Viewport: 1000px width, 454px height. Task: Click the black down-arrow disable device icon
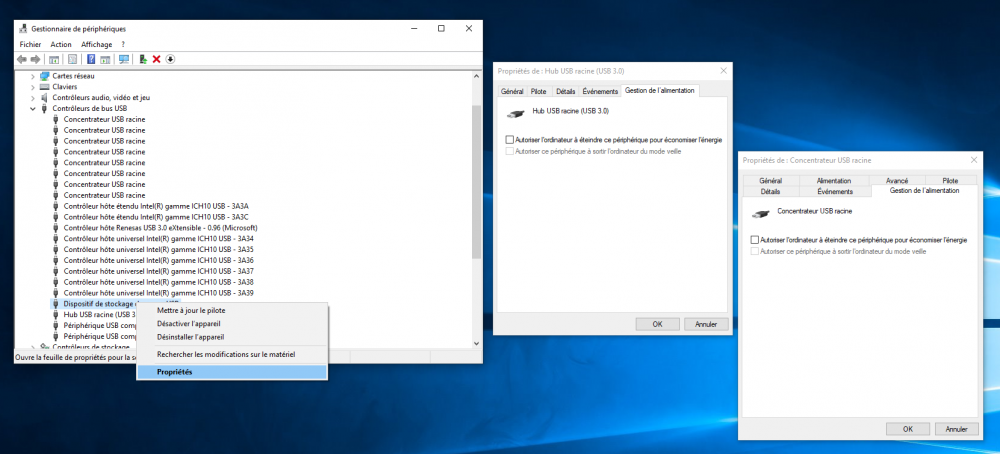click(x=170, y=59)
